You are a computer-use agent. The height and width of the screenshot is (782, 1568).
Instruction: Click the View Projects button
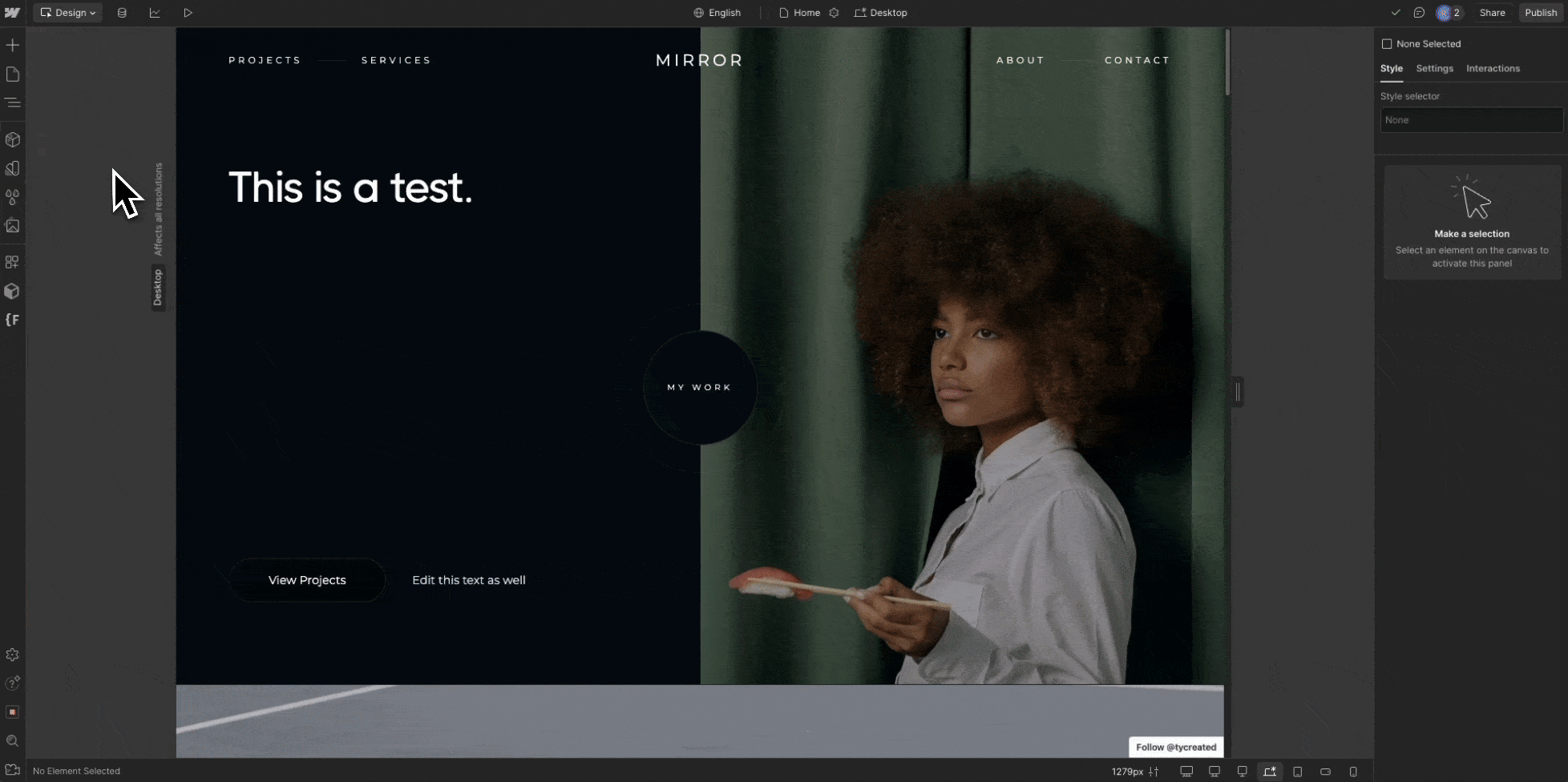click(307, 580)
